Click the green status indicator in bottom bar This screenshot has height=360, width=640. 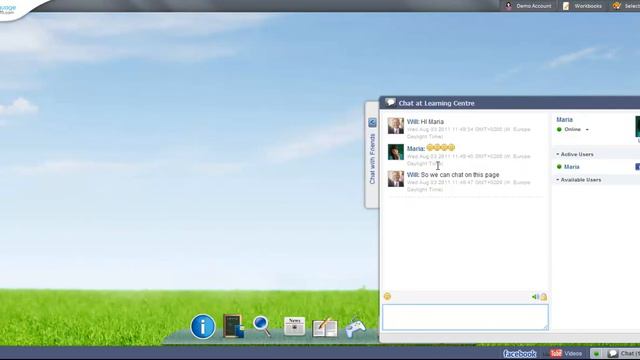pyautogui.click(x=596, y=353)
